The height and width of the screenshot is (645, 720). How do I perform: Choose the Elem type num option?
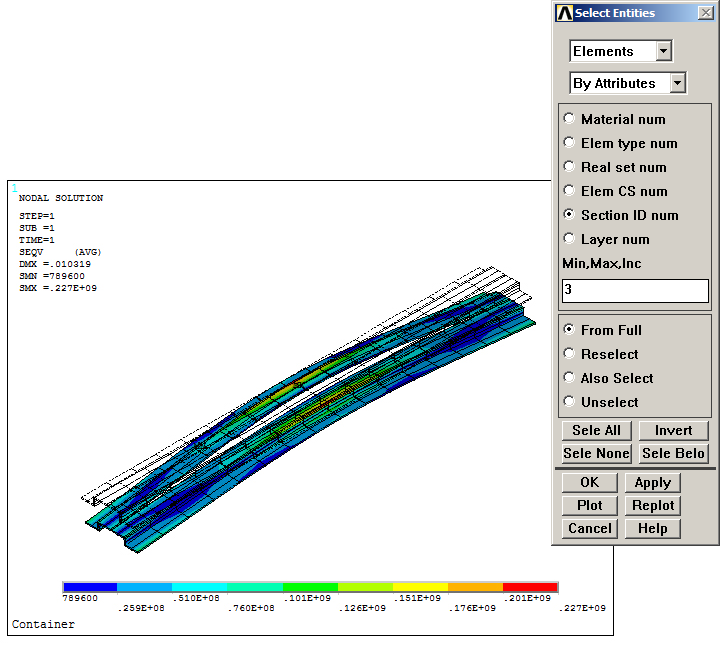pos(570,143)
